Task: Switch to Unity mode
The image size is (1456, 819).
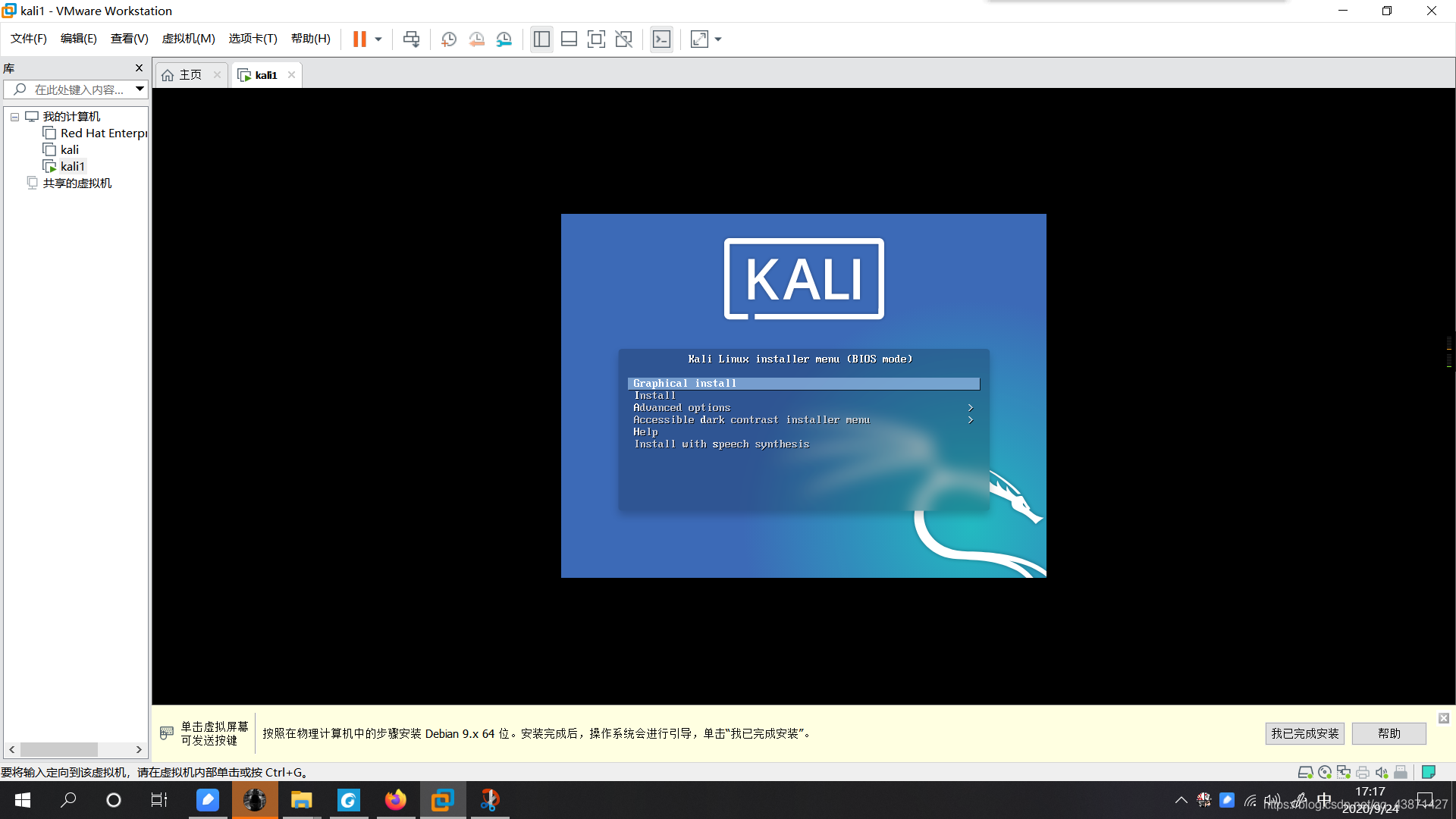Action: pyautogui.click(x=624, y=39)
